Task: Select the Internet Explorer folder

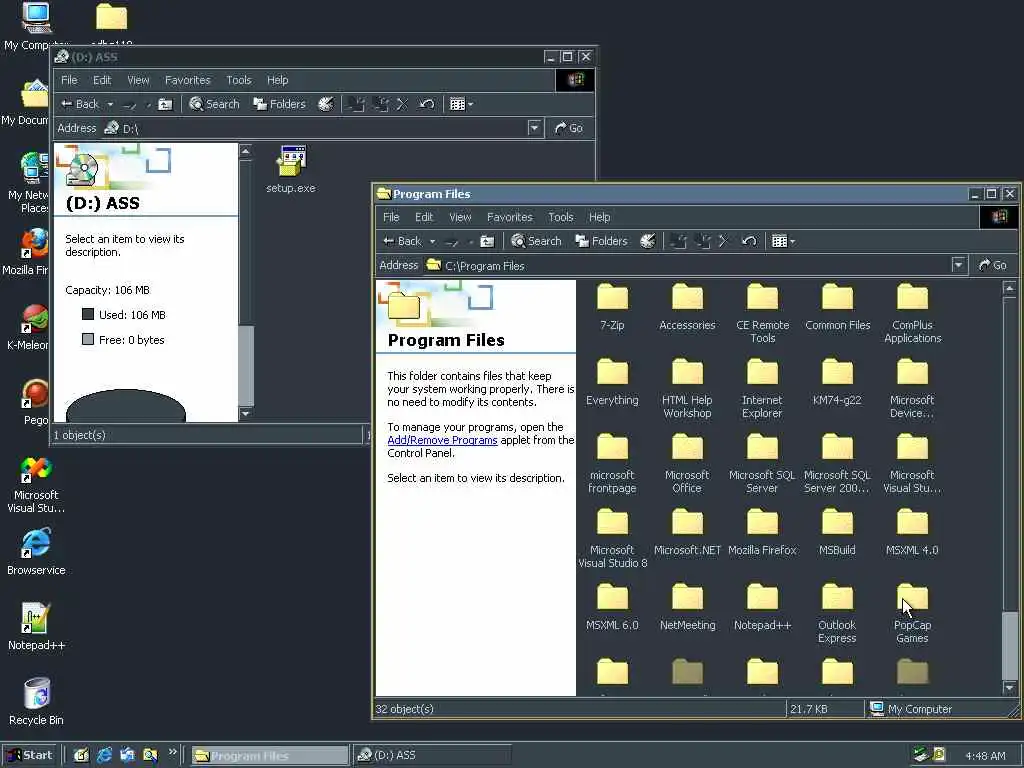Action: (x=762, y=389)
